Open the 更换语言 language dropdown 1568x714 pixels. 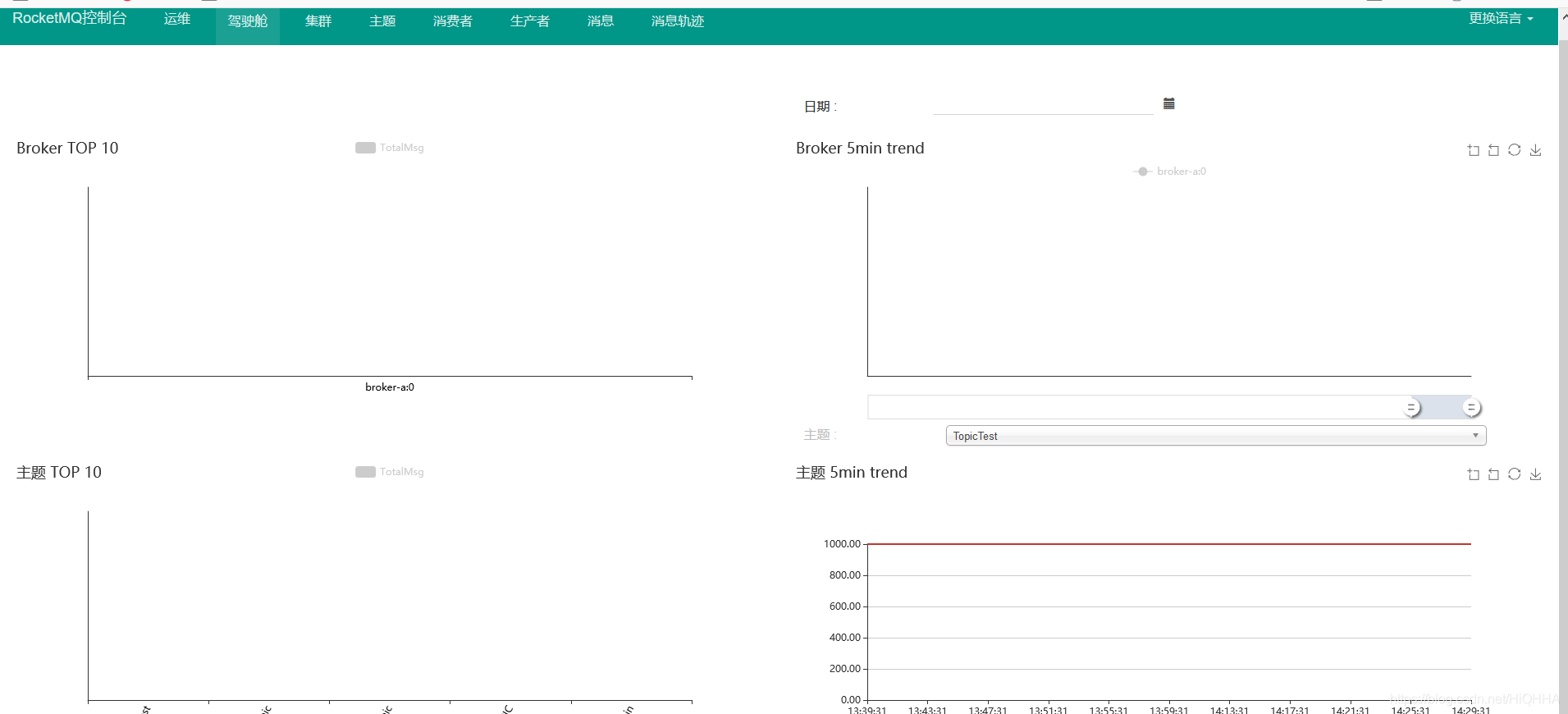[1501, 18]
